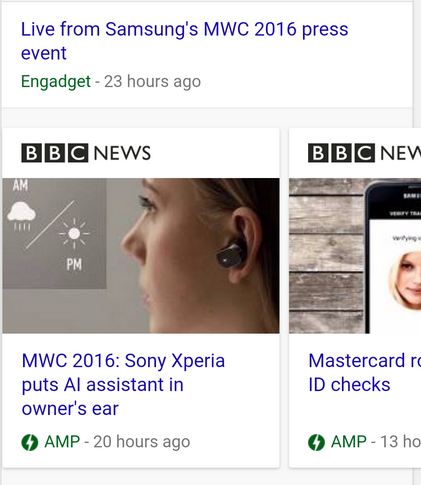Click the AMP lightning icon on the Mastercard card
The height and width of the screenshot is (485, 421).
tap(316, 442)
